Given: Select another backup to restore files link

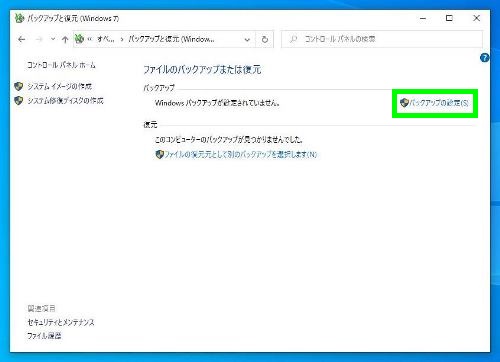Looking at the screenshot, I should [236, 154].
